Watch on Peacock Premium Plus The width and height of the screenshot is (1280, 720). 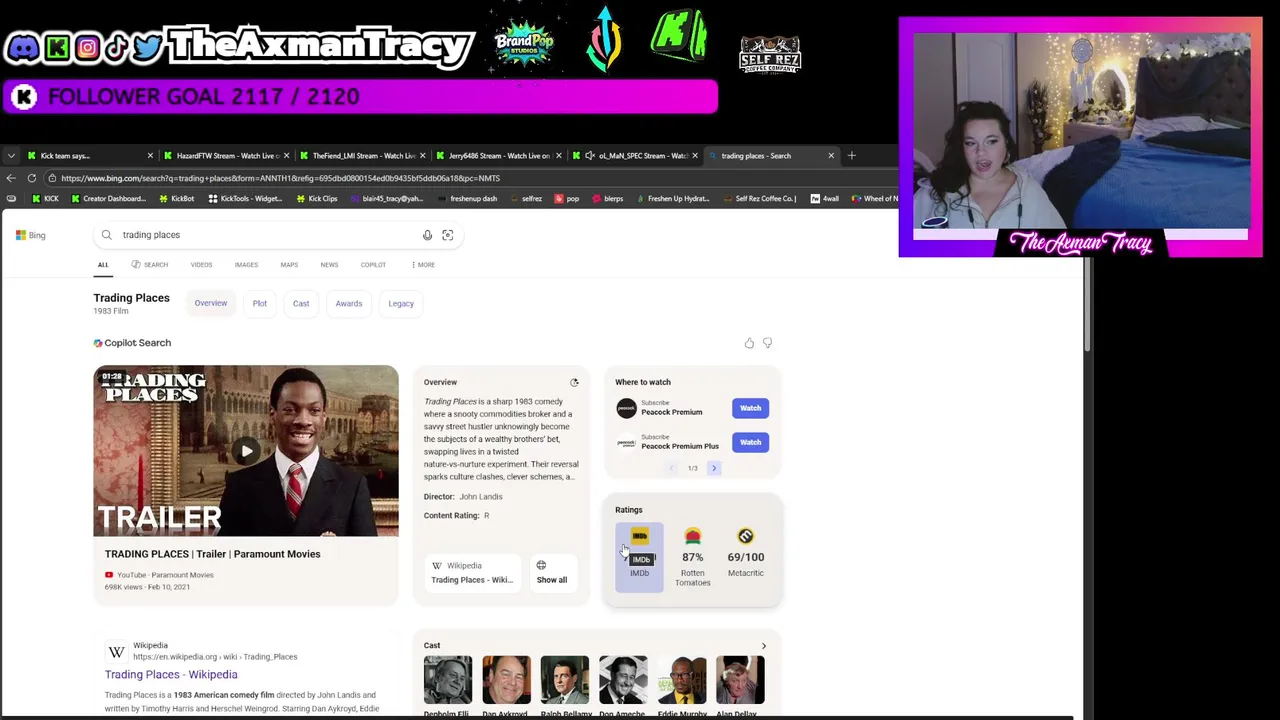(x=750, y=442)
